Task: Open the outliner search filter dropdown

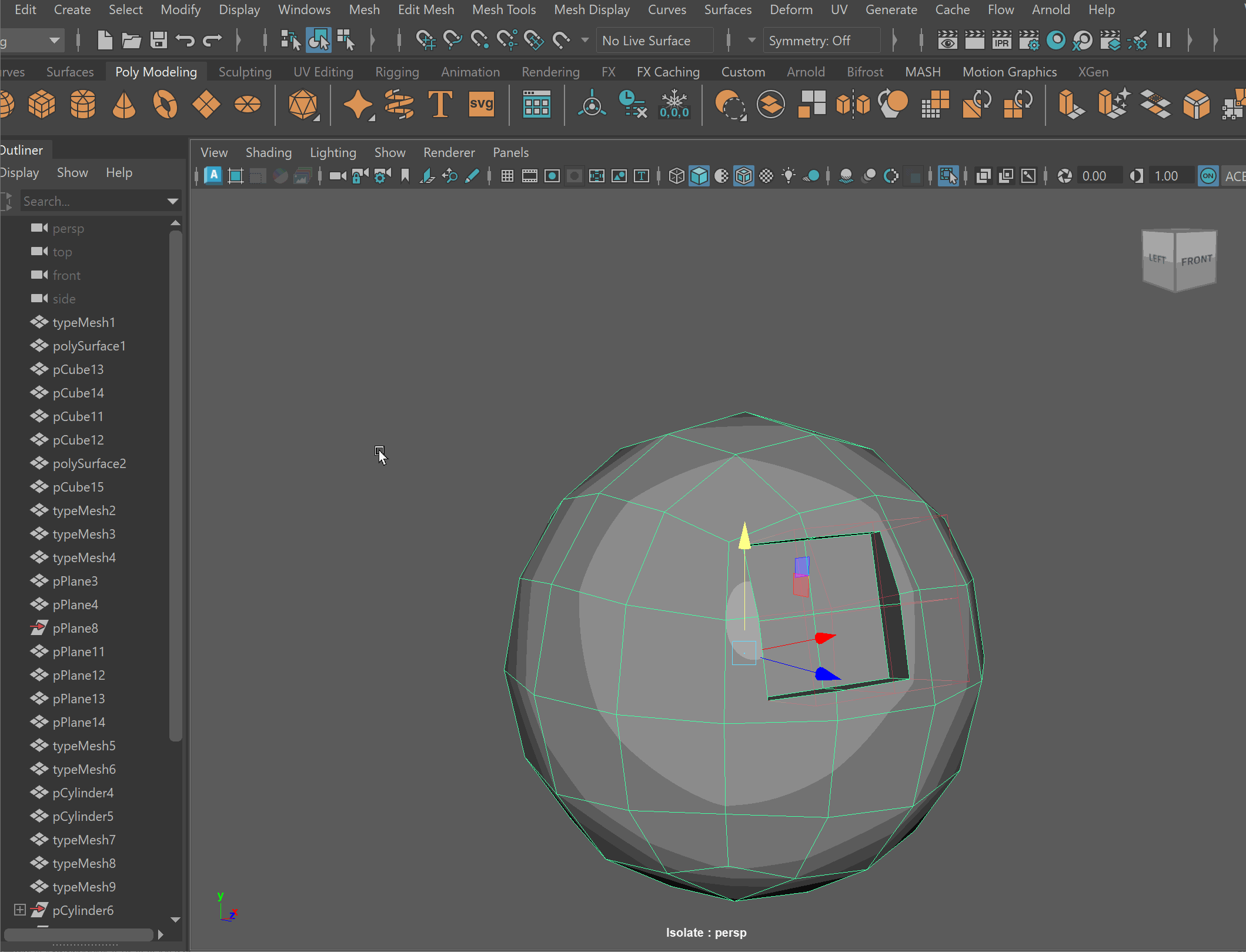Action: tap(172, 201)
